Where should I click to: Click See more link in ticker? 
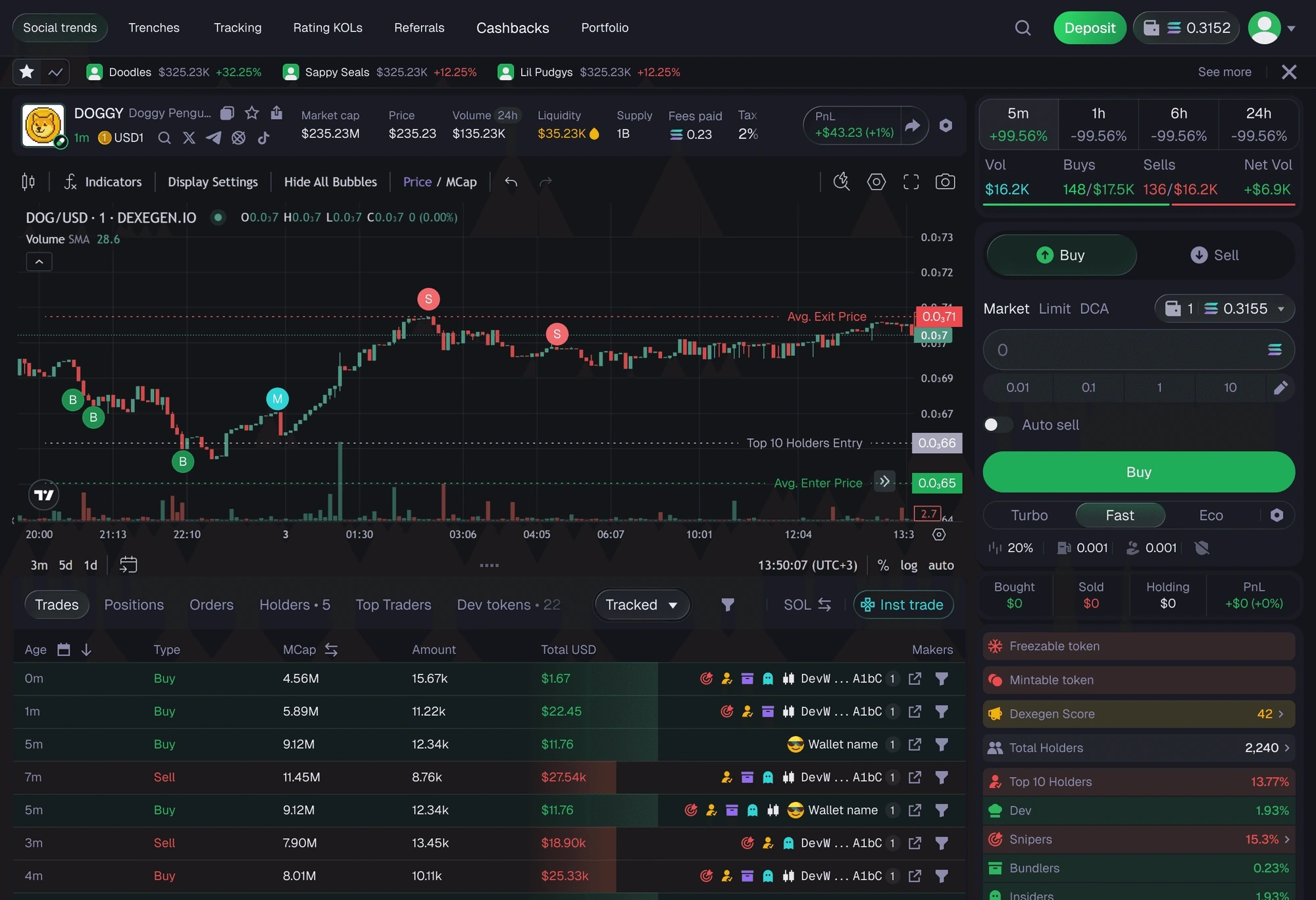point(1225,72)
